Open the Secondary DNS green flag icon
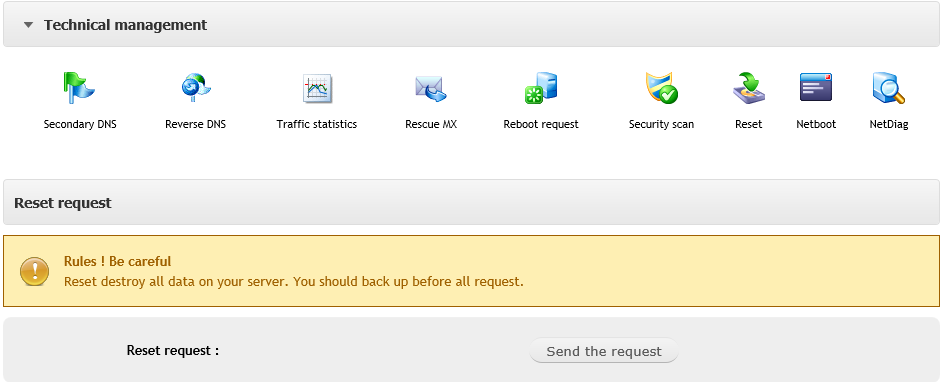Screen dimensions: 944x382 (79, 88)
